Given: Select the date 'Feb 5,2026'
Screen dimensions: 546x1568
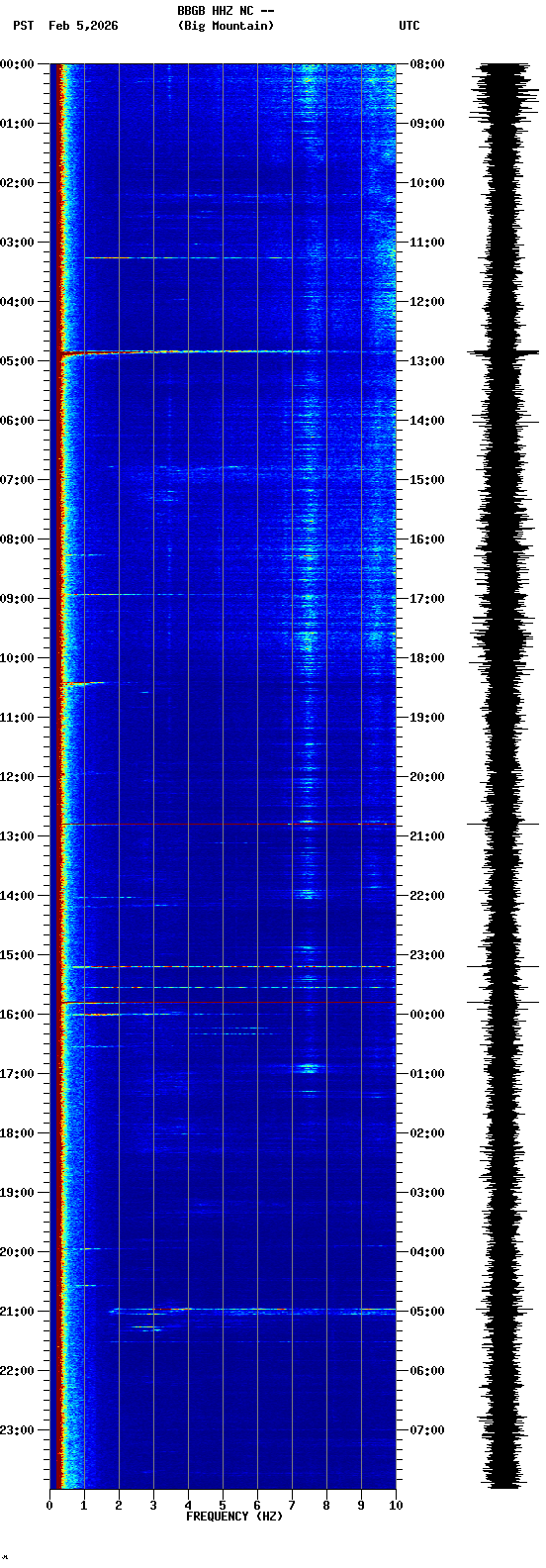Looking at the screenshot, I should 83,26.
